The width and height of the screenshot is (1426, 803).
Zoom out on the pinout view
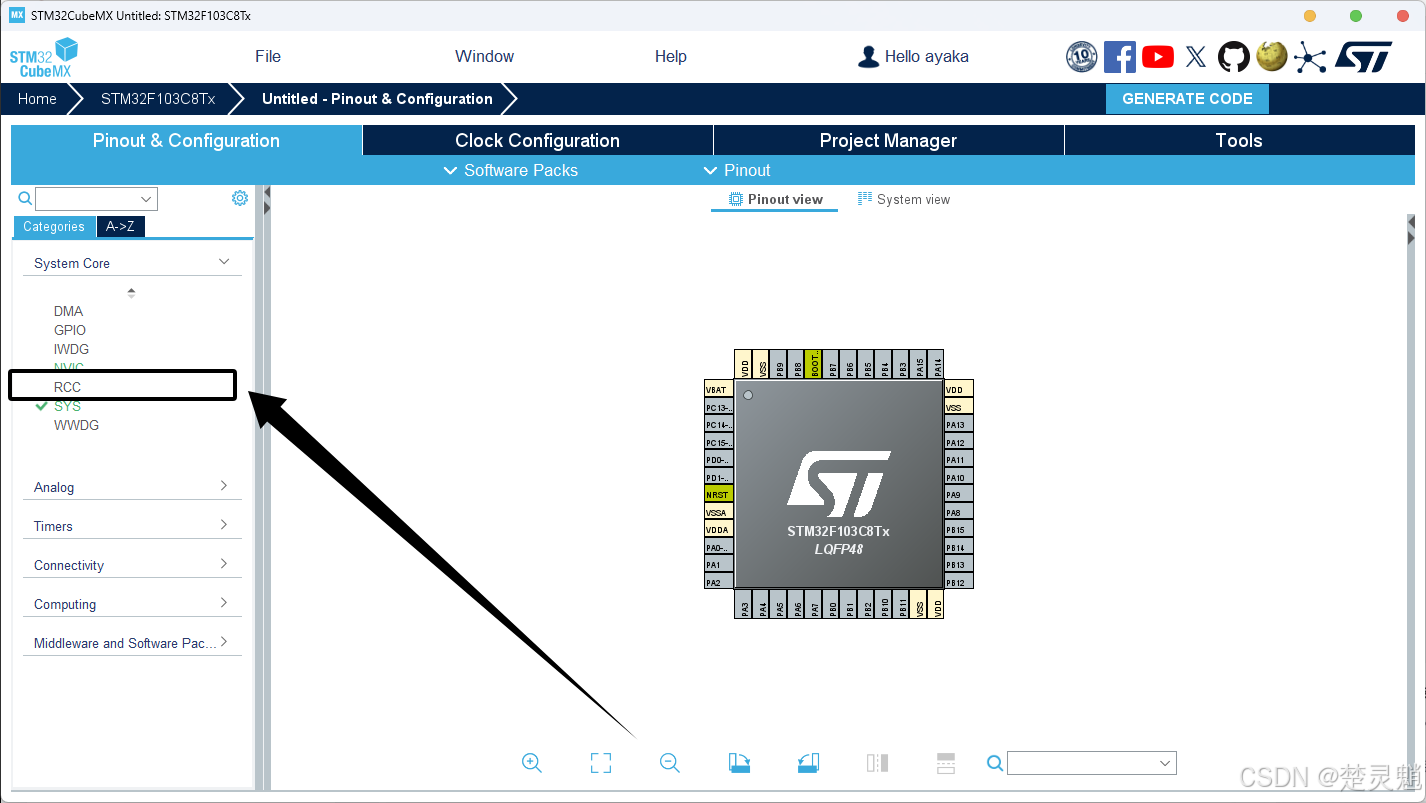(670, 763)
